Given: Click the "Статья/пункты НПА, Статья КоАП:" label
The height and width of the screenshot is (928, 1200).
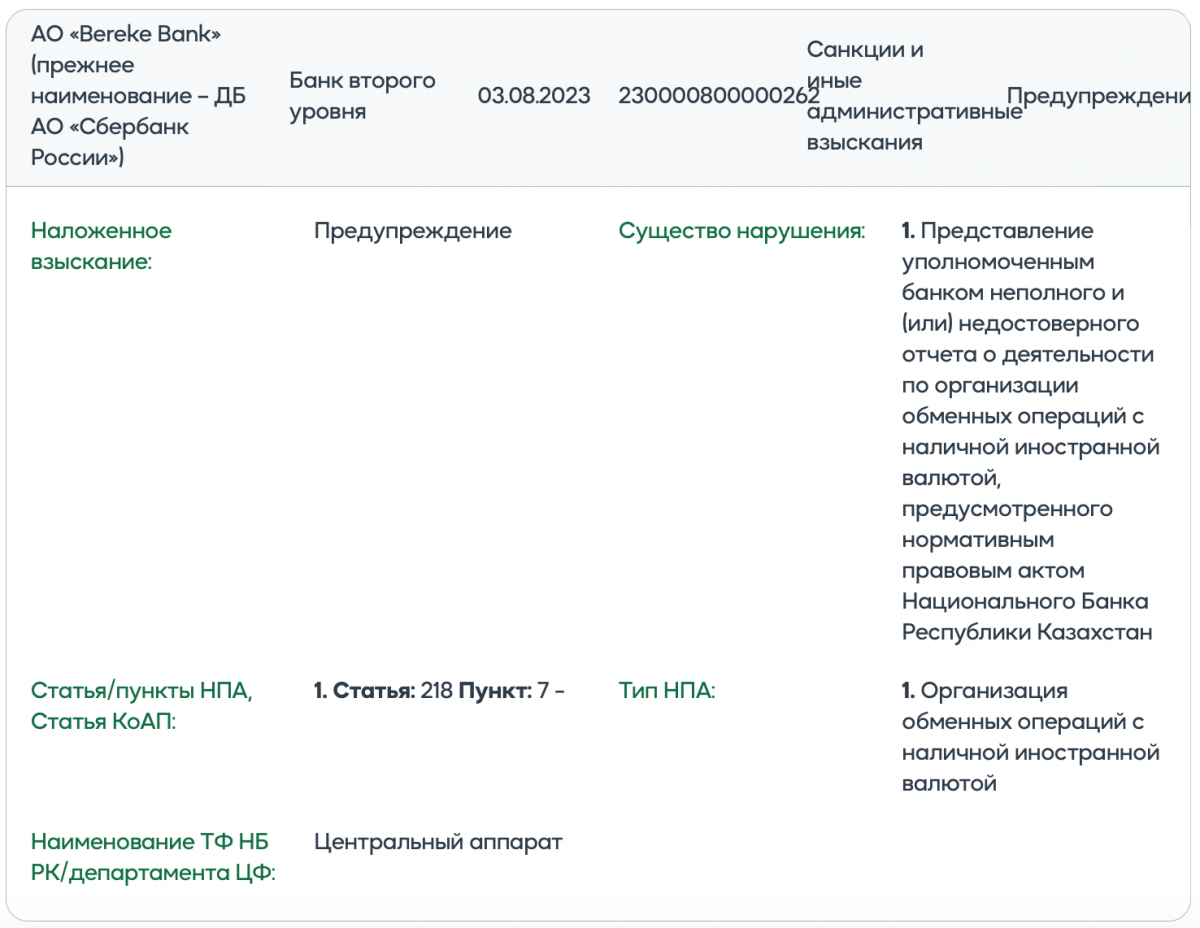Looking at the screenshot, I should (142, 706).
